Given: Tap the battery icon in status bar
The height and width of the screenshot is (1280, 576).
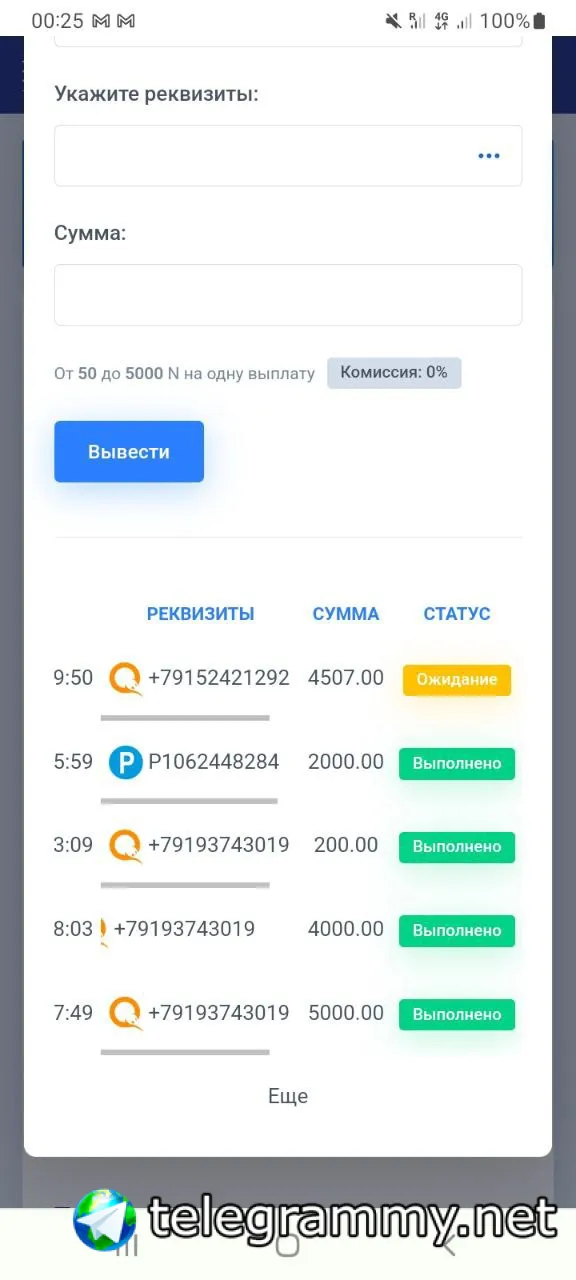Looking at the screenshot, I should (x=540, y=21).
